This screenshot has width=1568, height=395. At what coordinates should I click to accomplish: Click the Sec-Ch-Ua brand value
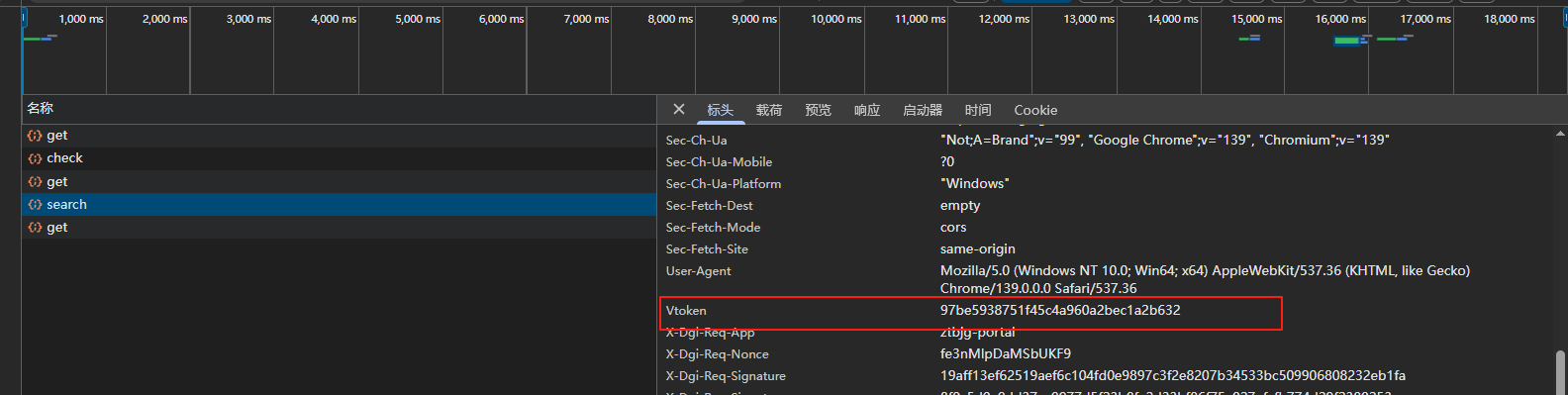[x=1165, y=140]
